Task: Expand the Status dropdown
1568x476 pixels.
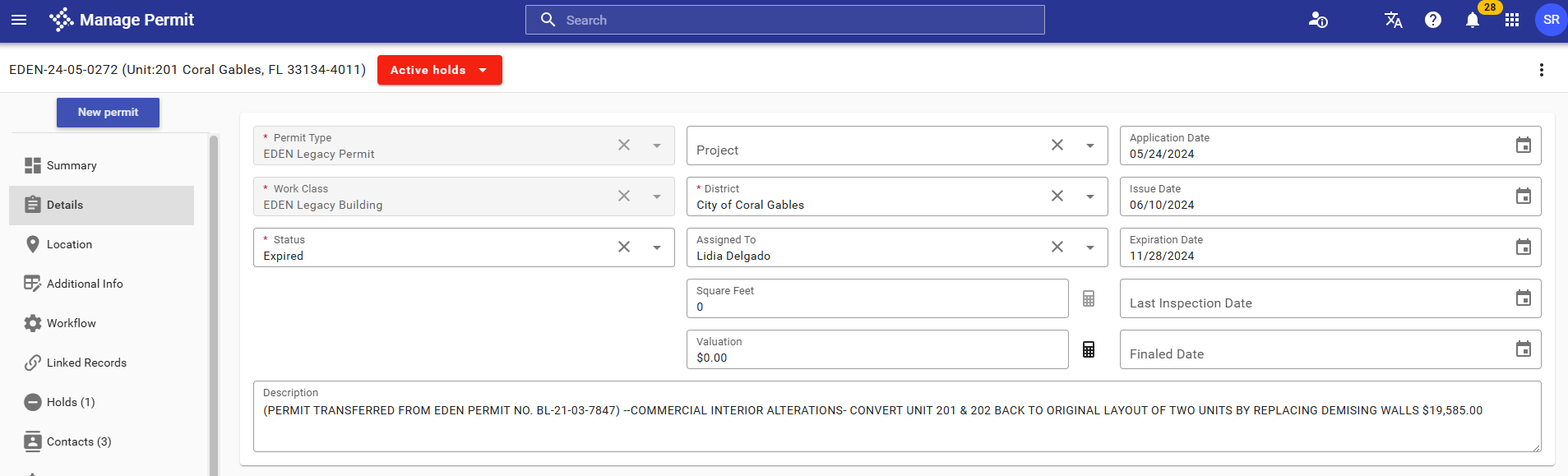Action: [x=656, y=247]
